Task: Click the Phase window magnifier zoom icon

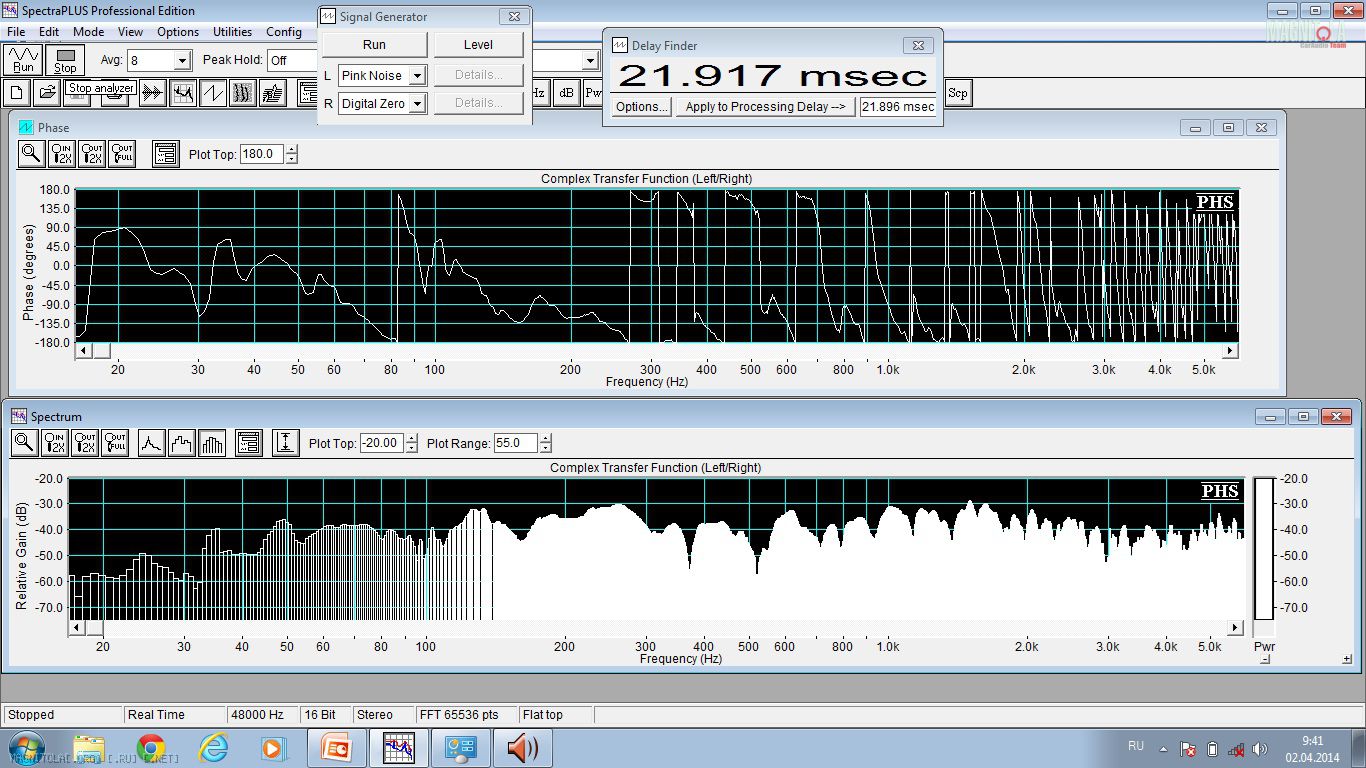Action: 31,153
